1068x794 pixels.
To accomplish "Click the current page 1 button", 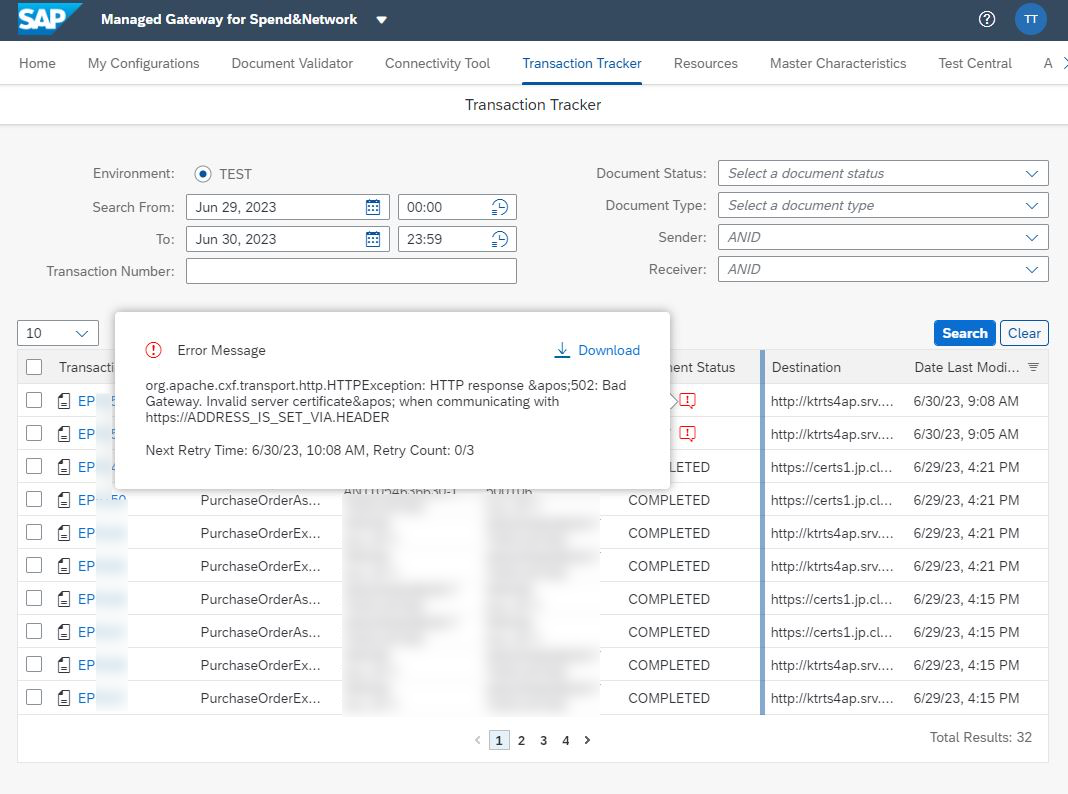I will pos(499,740).
